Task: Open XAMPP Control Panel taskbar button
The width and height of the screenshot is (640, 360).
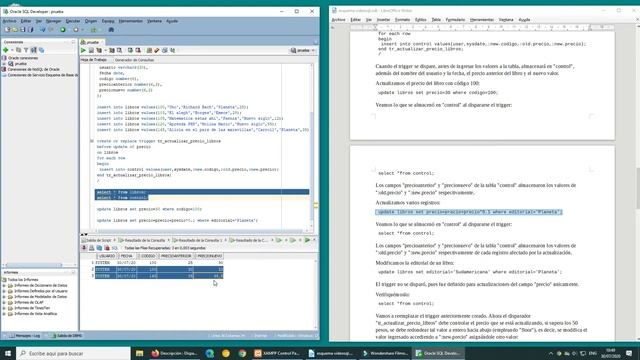Action: [x=278, y=353]
